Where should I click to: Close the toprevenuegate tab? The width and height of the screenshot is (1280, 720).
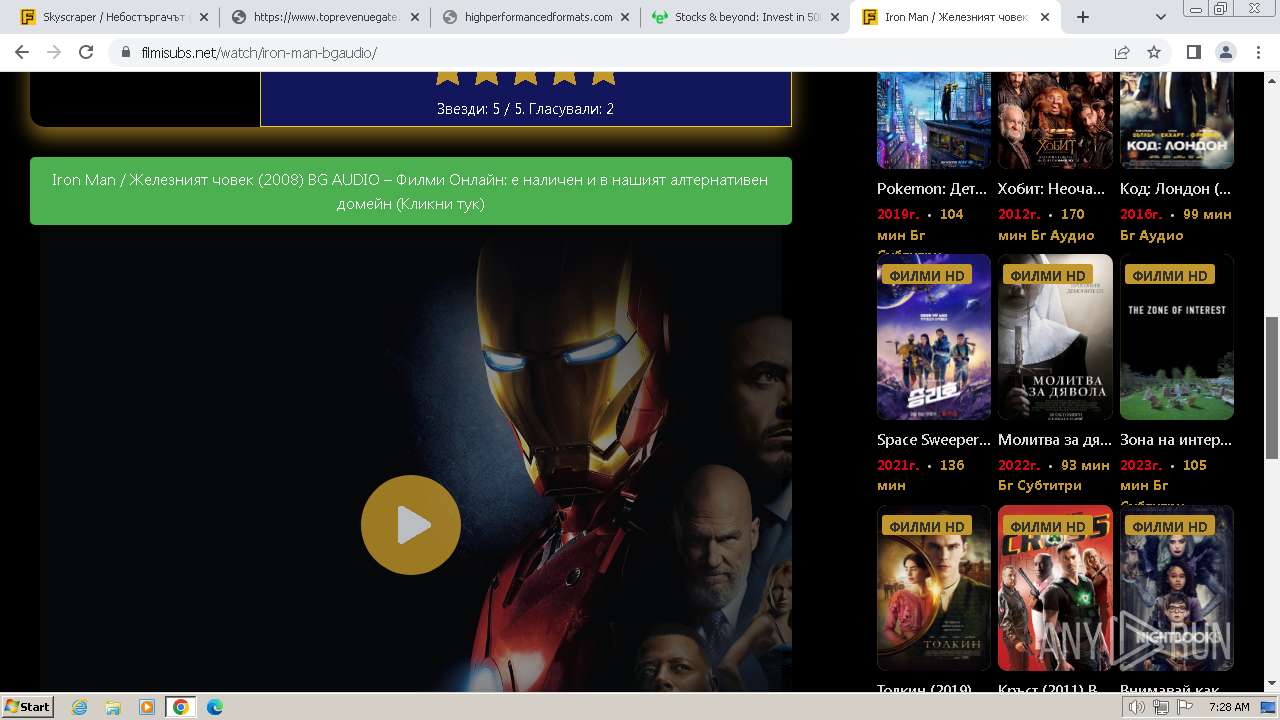pos(415,17)
